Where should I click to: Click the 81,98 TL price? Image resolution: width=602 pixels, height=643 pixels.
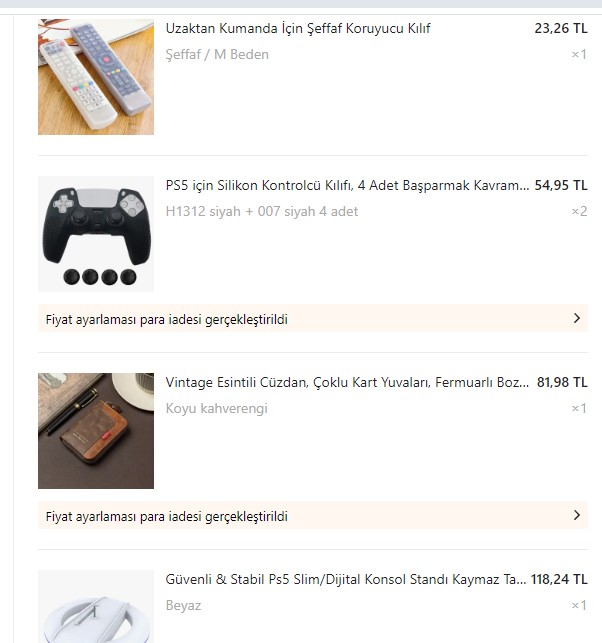click(x=562, y=383)
